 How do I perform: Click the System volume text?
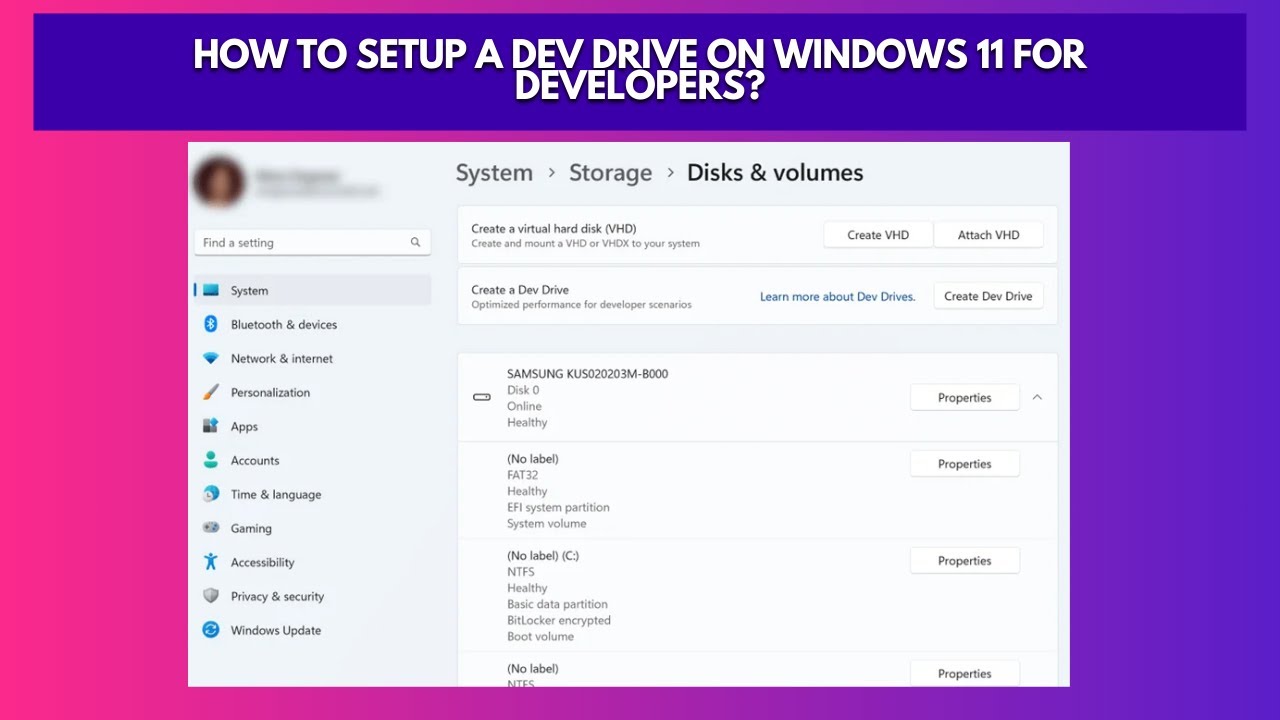pos(547,523)
